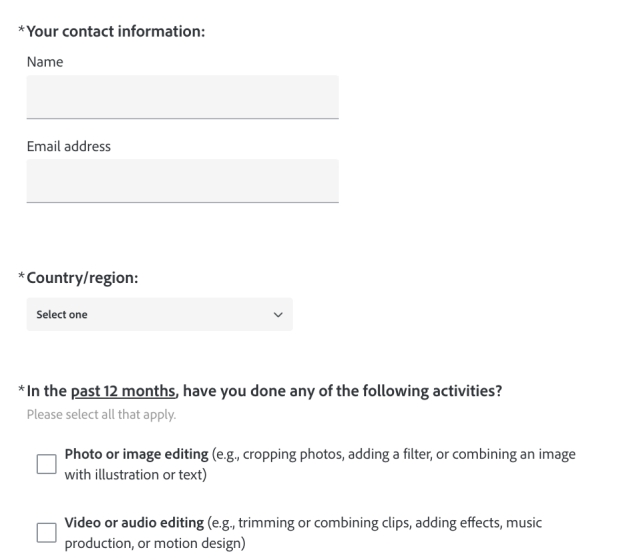Focus the Name input field

coord(183,97)
